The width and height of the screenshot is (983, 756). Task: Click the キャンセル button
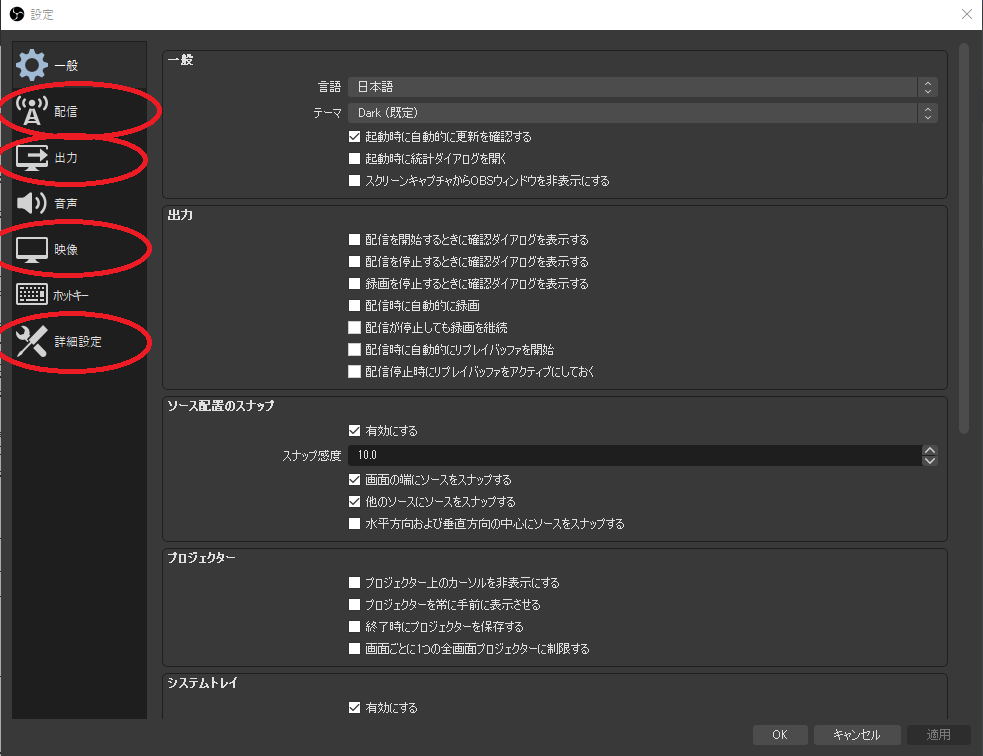857,735
